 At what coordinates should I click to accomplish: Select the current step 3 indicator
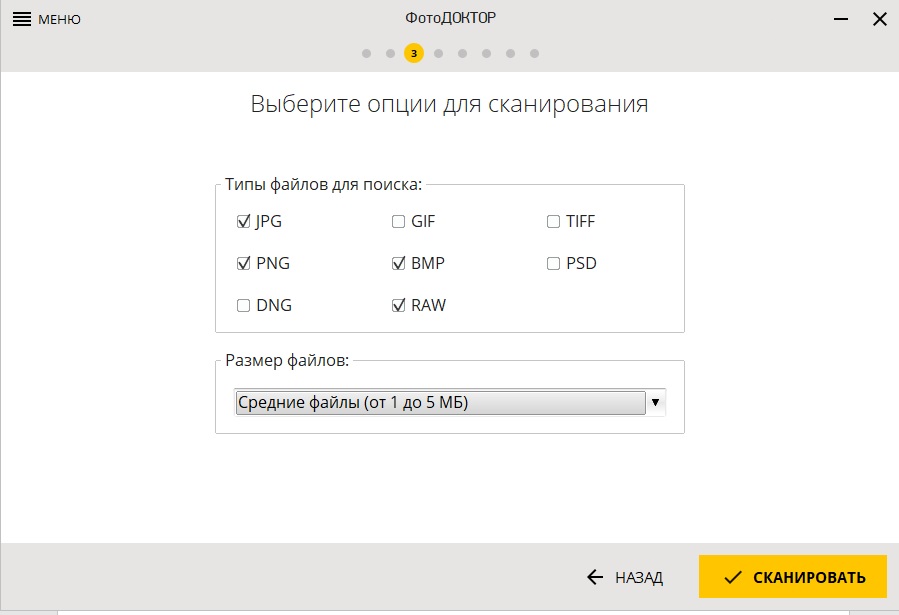click(414, 53)
